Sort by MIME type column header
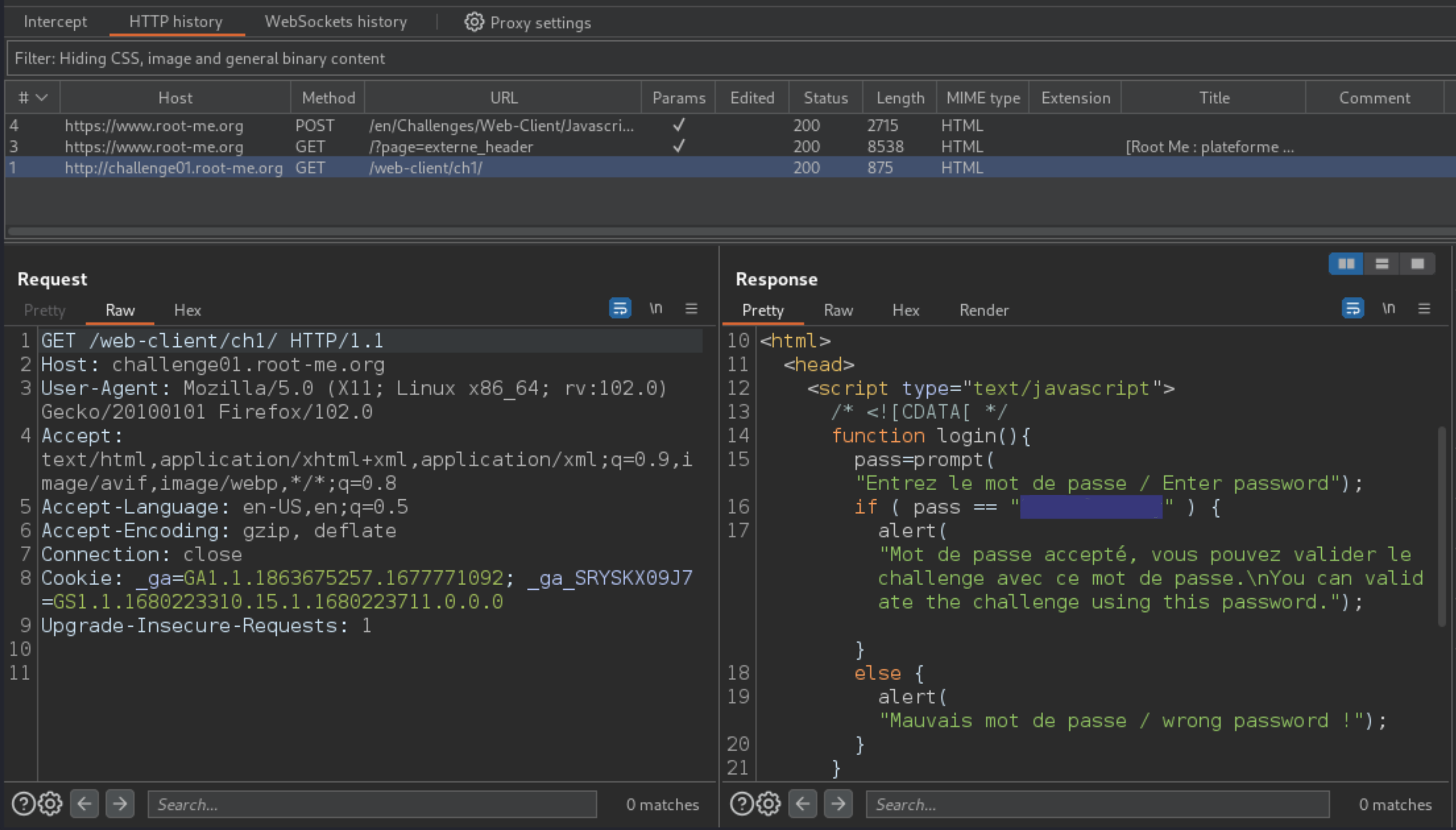Image resolution: width=1456 pixels, height=830 pixels. click(x=983, y=97)
